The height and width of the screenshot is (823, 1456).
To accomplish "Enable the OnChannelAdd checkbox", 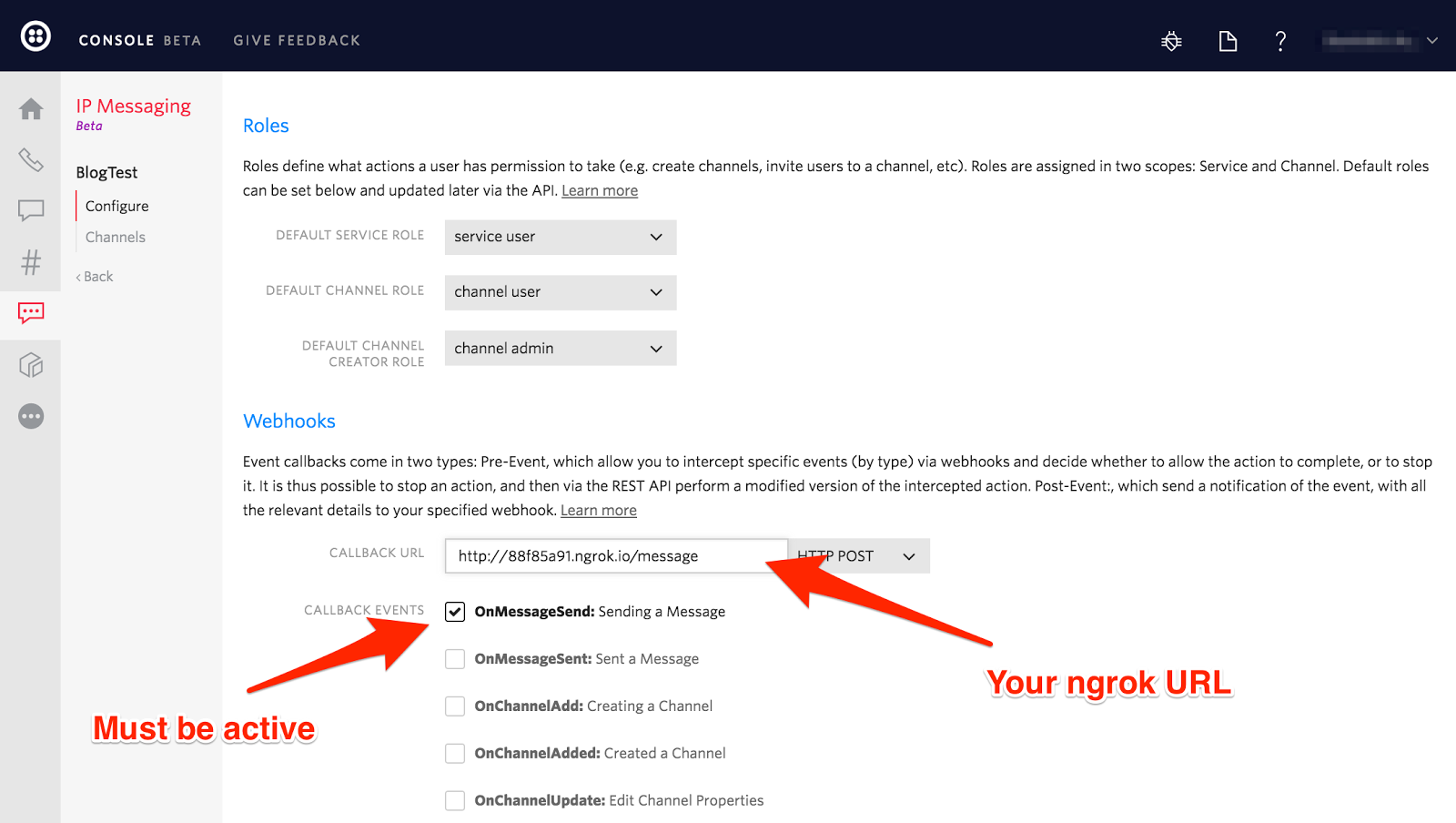I will (455, 706).
